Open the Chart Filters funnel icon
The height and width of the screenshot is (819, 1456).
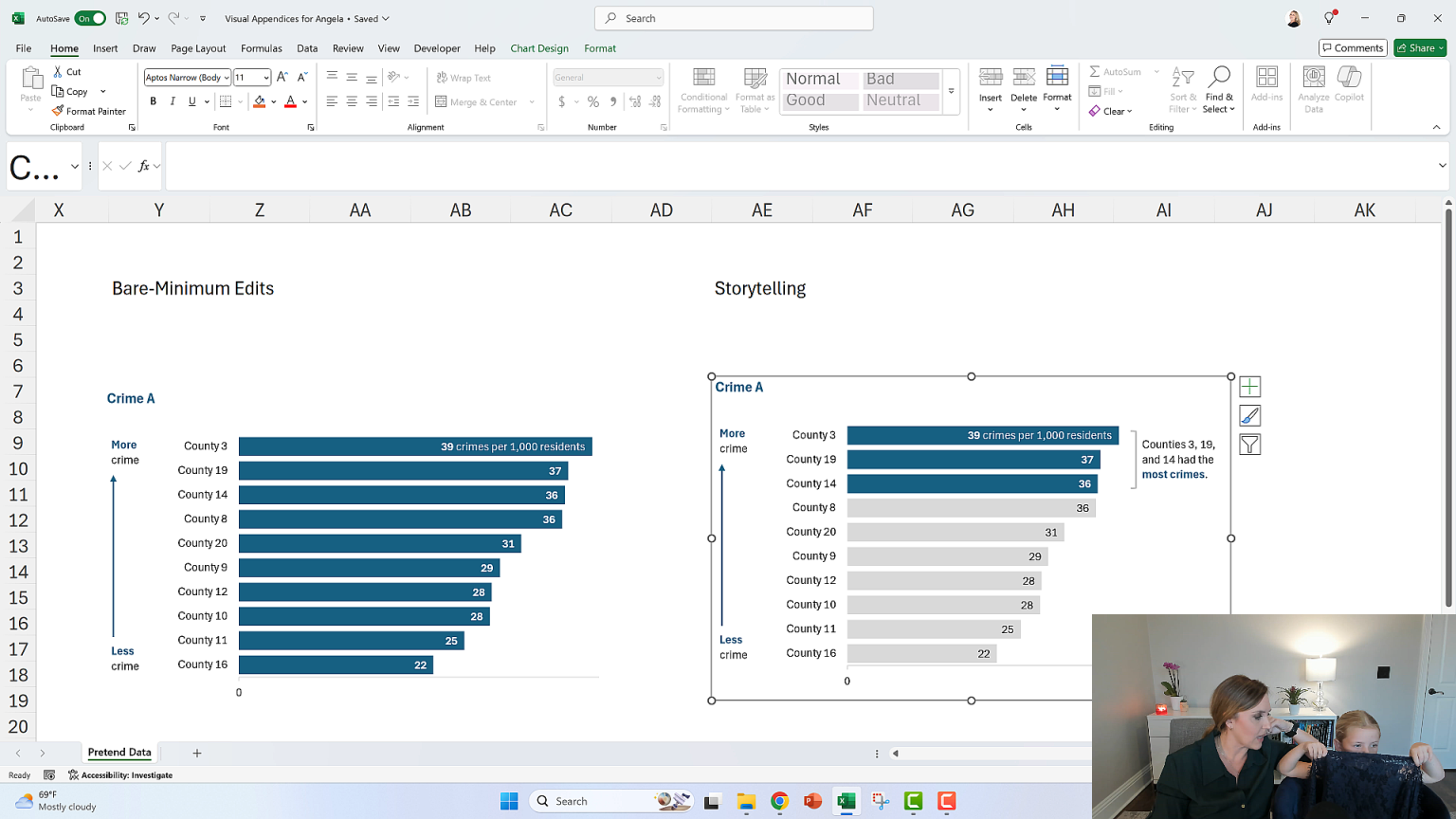point(1249,443)
